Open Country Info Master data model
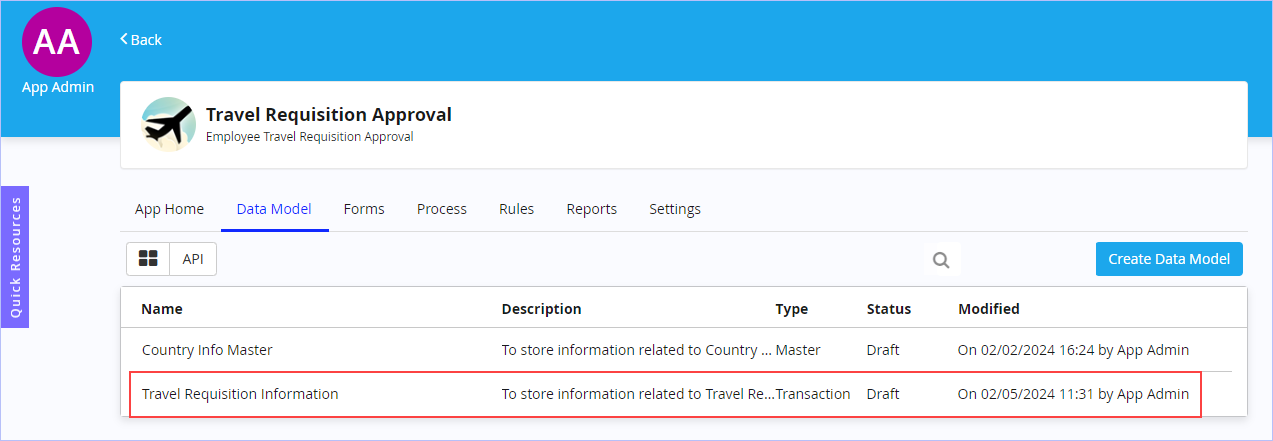1273x441 pixels. point(207,350)
